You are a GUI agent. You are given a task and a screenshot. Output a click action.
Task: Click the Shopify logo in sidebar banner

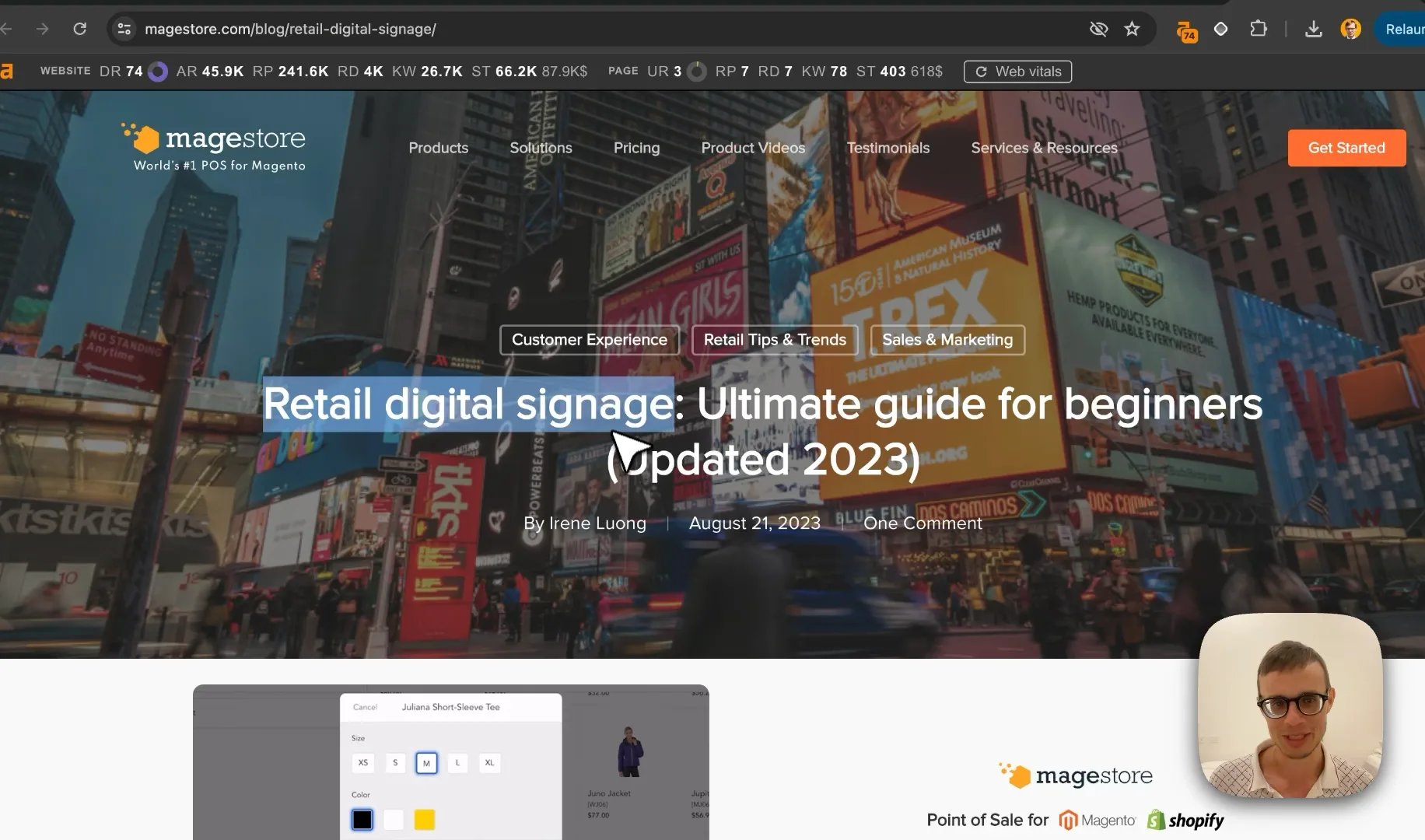pos(1185,820)
